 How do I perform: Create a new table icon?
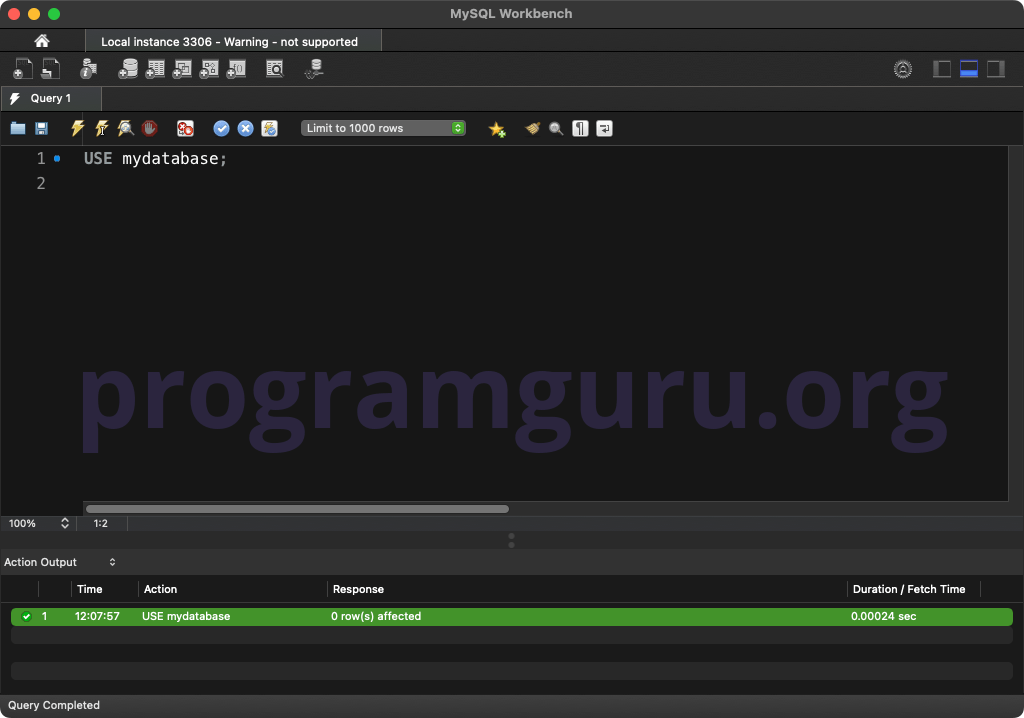[x=155, y=69]
